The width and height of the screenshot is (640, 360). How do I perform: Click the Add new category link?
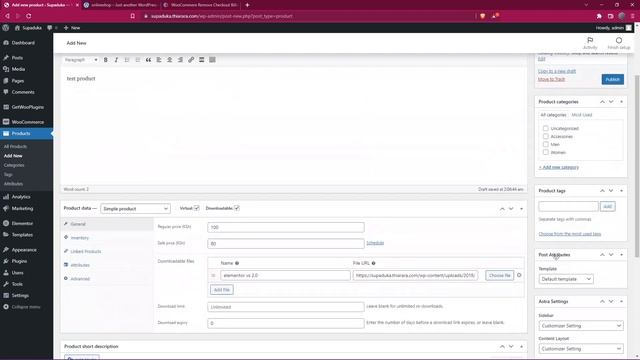pos(559,167)
